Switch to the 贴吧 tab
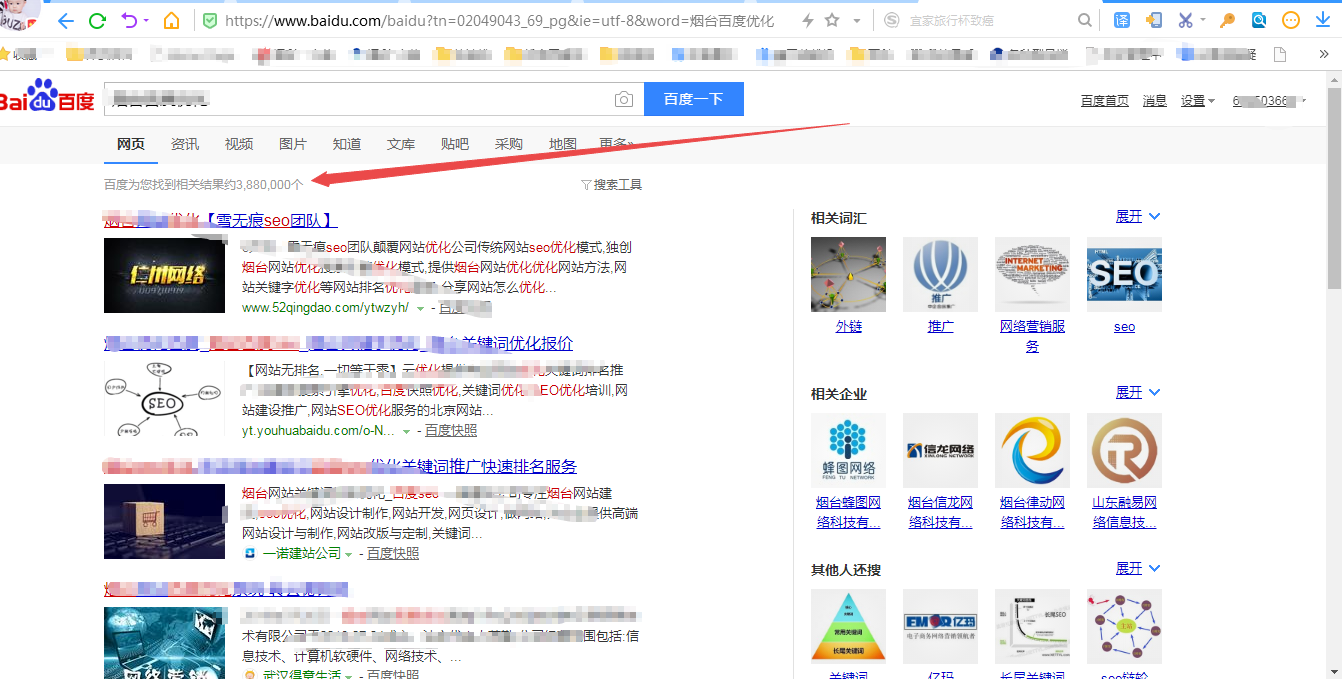 tap(455, 144)
